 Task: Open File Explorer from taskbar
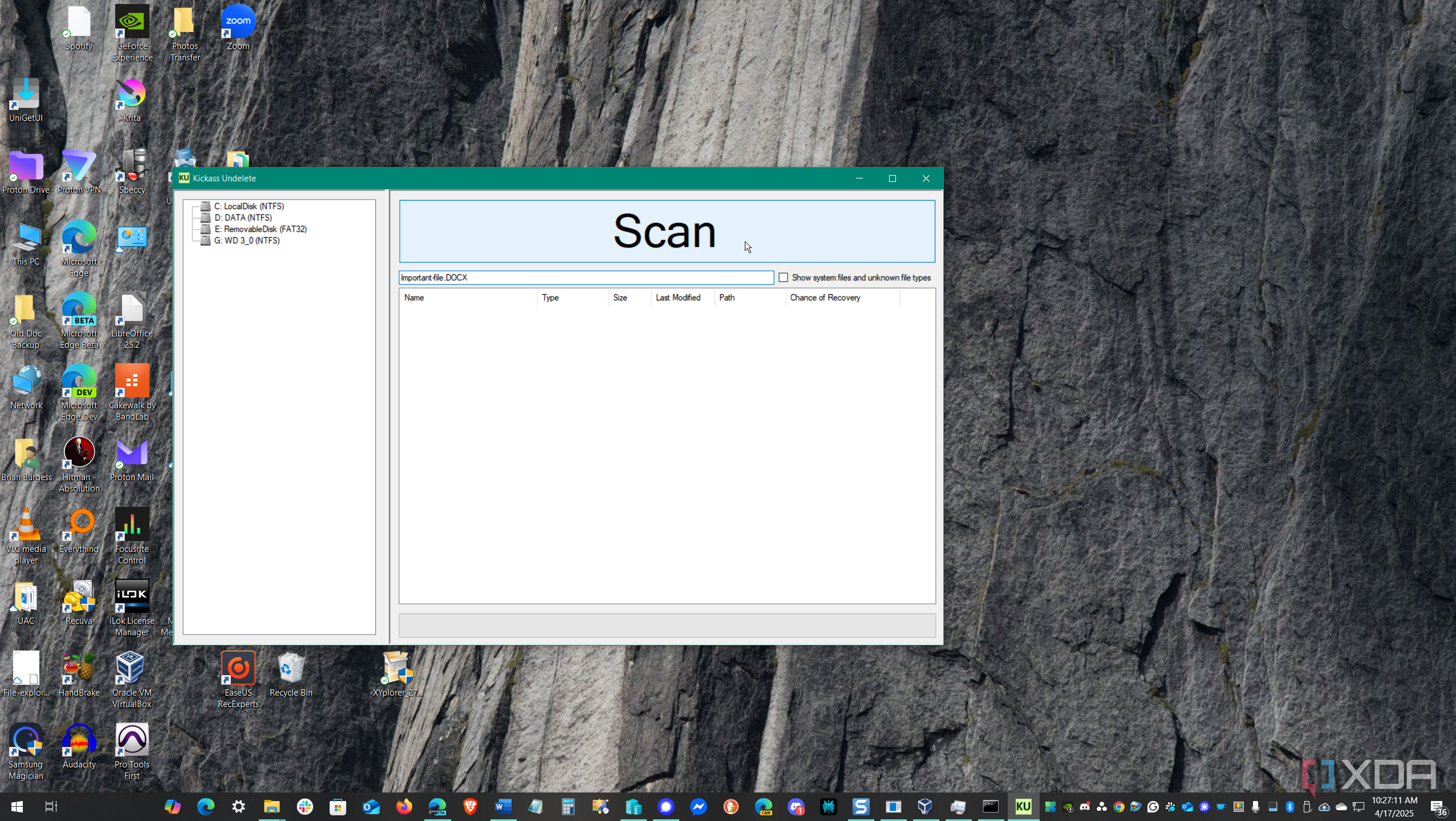pyautogui.click(x=271, y=807)
